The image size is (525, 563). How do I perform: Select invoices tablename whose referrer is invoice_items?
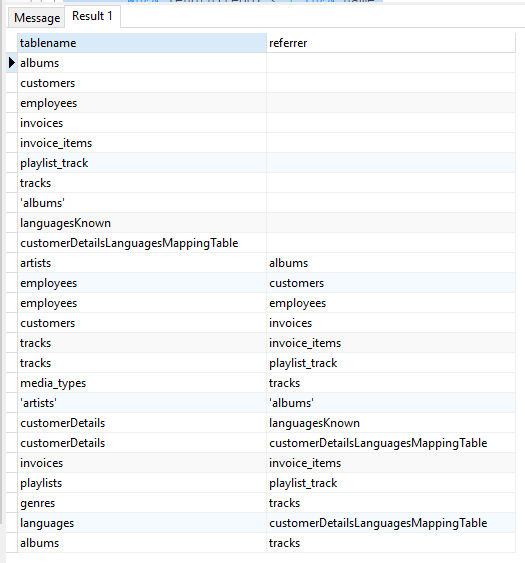[x=142, y=463]
